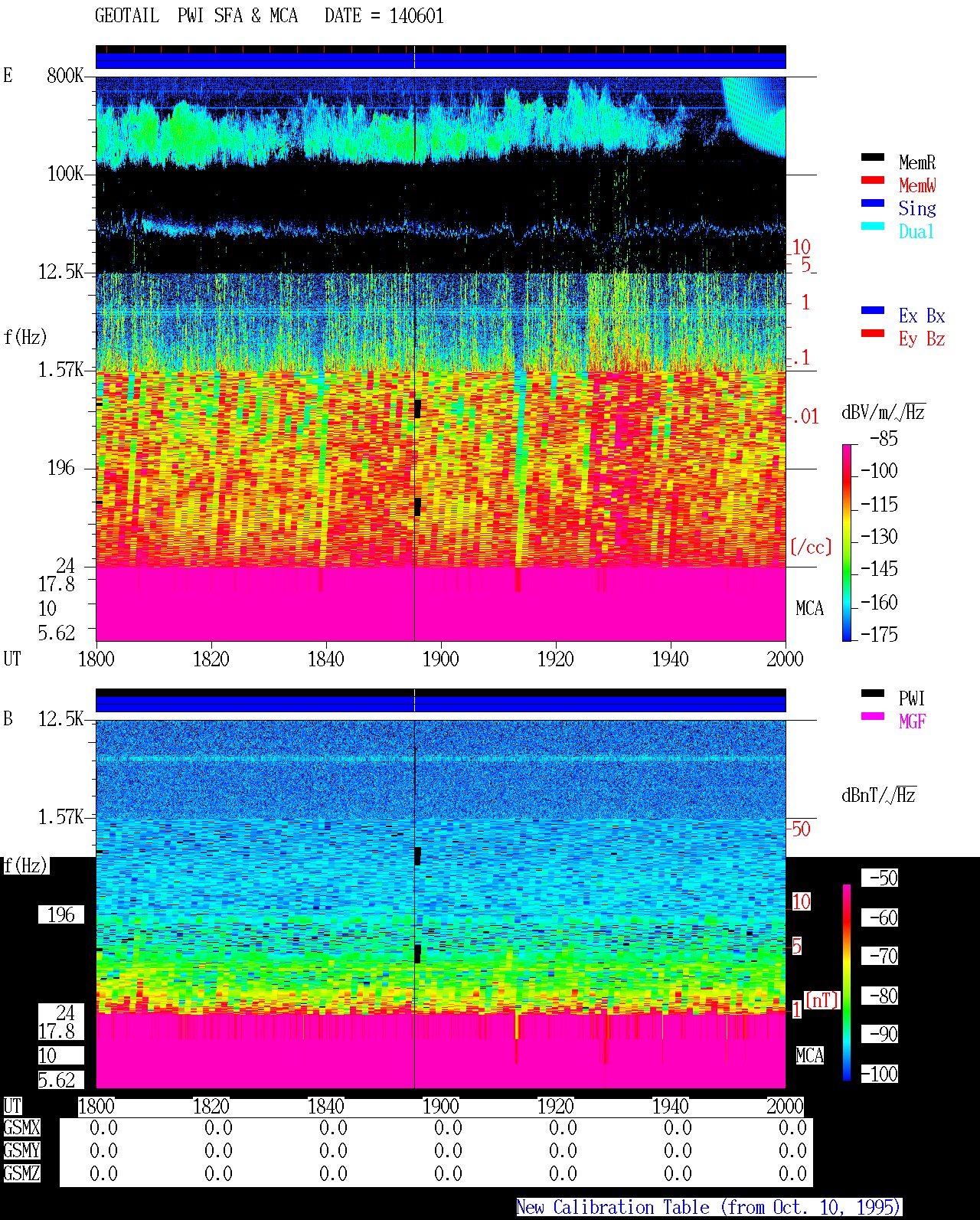Image resolution: width=980 pixels, height=1220 pixels.
Task: Click the GEOTAIL PWI SFA & MCA title
Action: (269, 16)
